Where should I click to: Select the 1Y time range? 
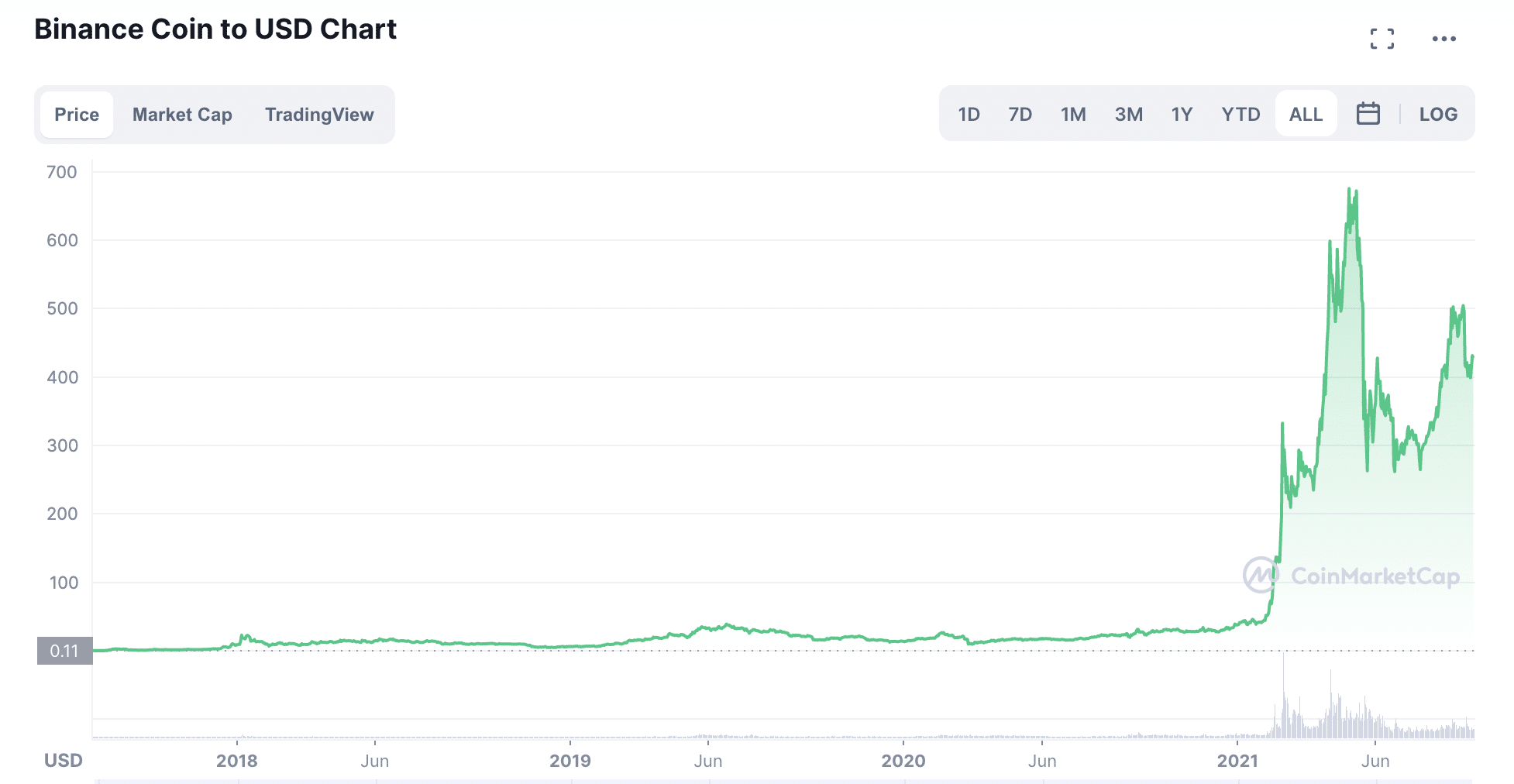tap(1182, 115)
